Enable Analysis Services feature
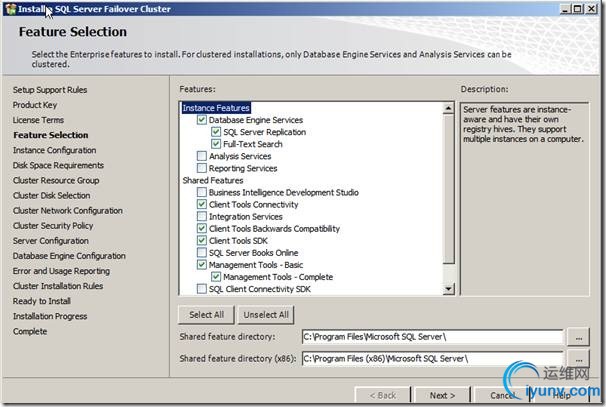606x407 pixels. pyautogui.click(x=201, y=156)
